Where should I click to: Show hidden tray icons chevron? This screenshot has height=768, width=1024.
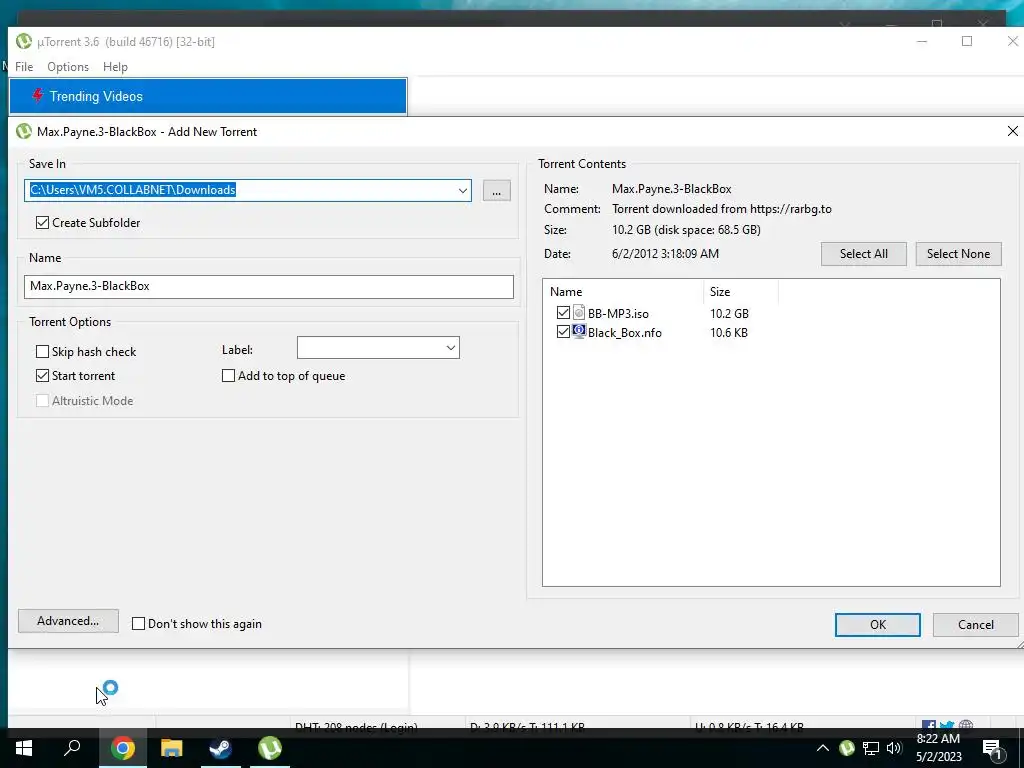pyautogui.click(x=823, y=748)
